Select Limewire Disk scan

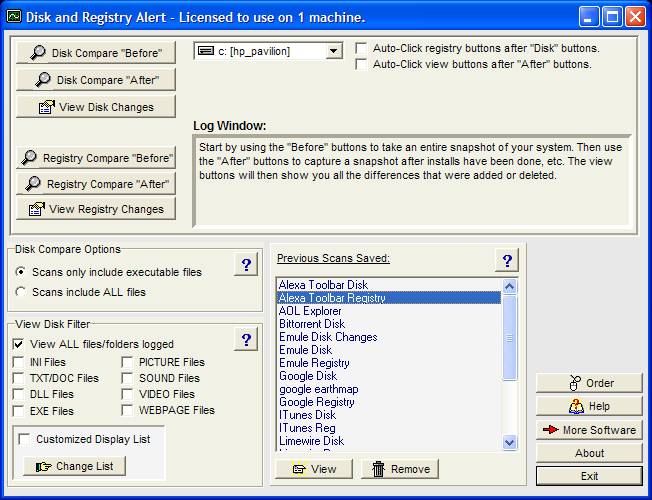click(389, 441)
